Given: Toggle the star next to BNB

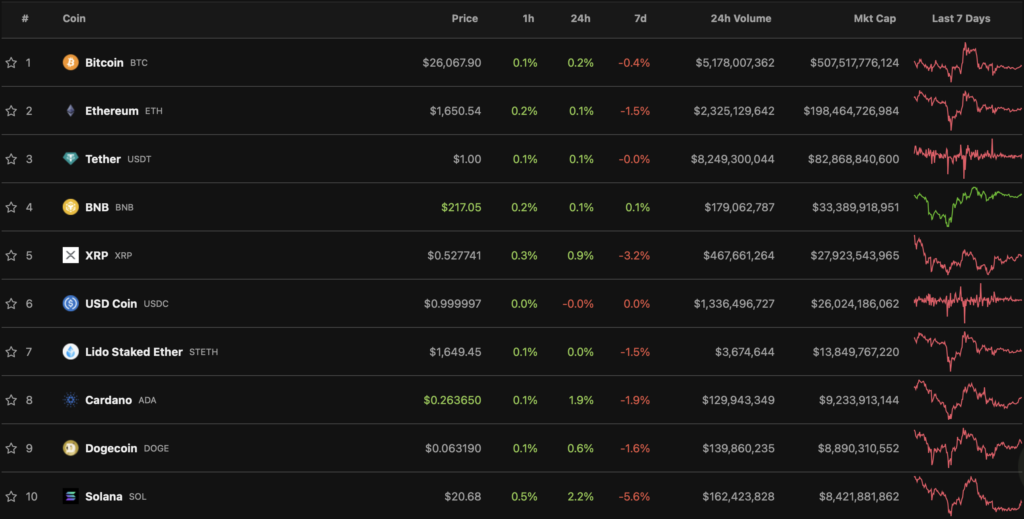Looking at the screenshot, I should coord(11,207).
